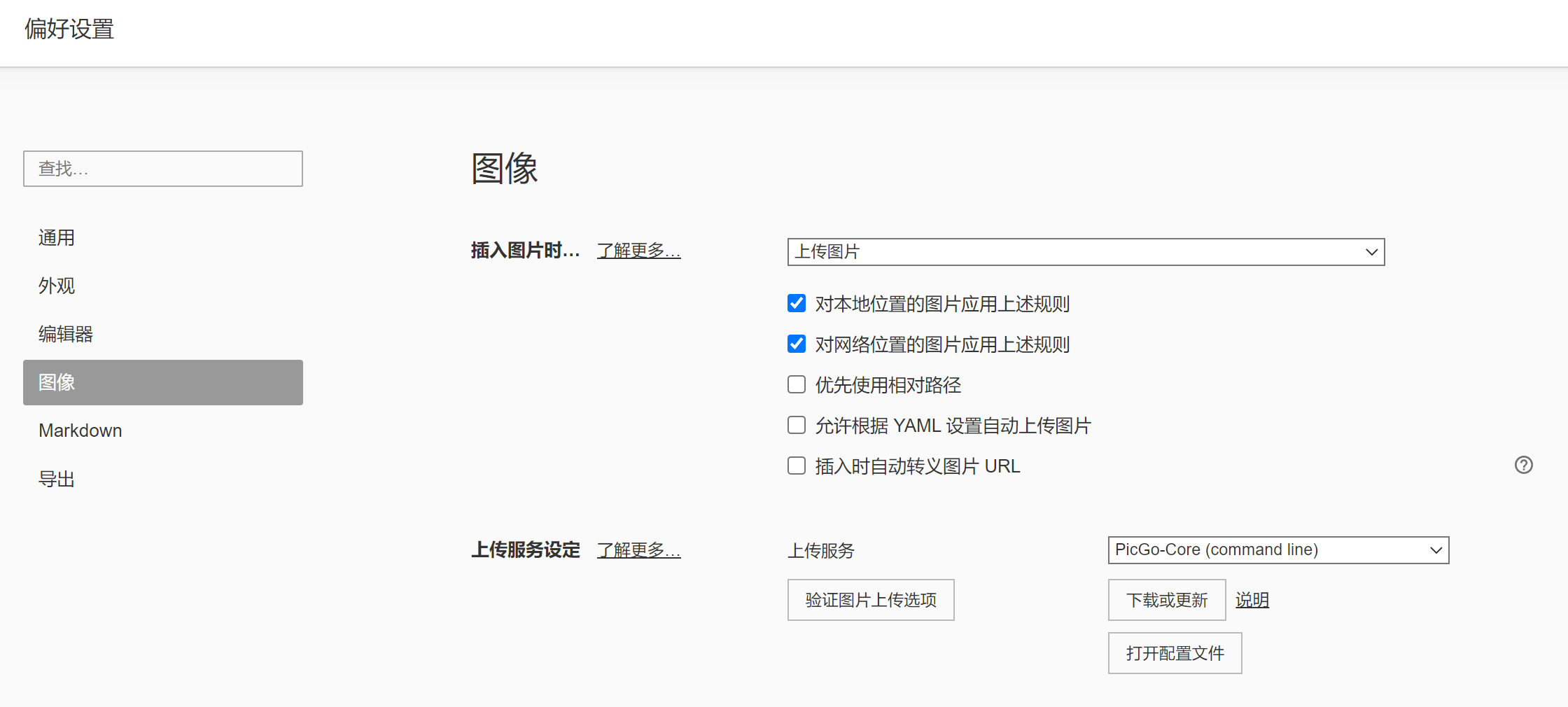Select 通用 in the sidebar
1568x707 pixels.
163,238
